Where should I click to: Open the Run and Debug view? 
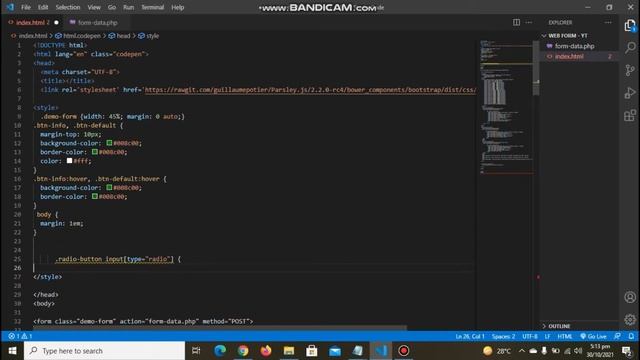(x=630, y=93)
